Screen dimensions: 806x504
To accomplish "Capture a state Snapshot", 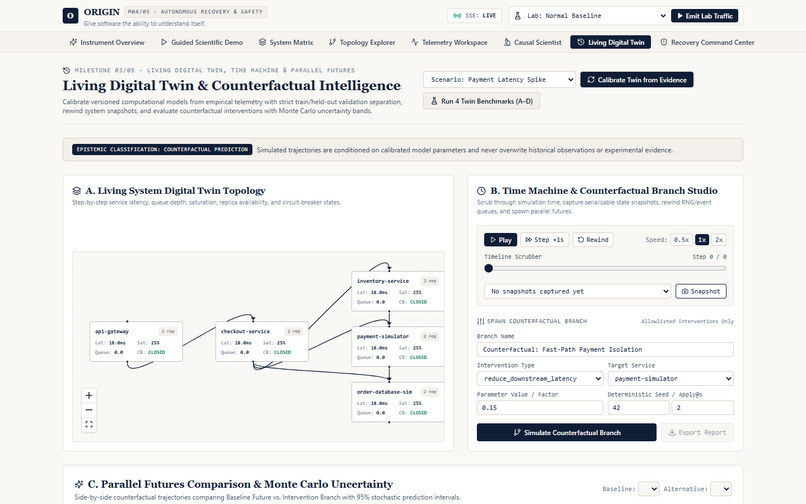I will tap(701, 291).
